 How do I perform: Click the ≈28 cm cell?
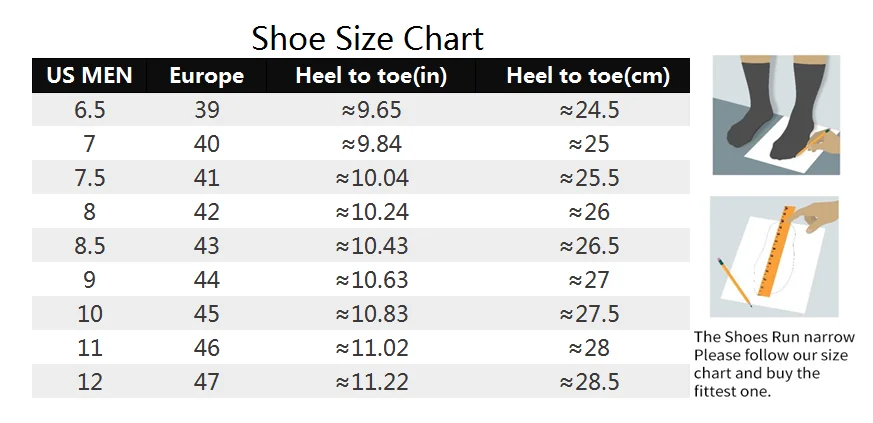click(588, 348)
